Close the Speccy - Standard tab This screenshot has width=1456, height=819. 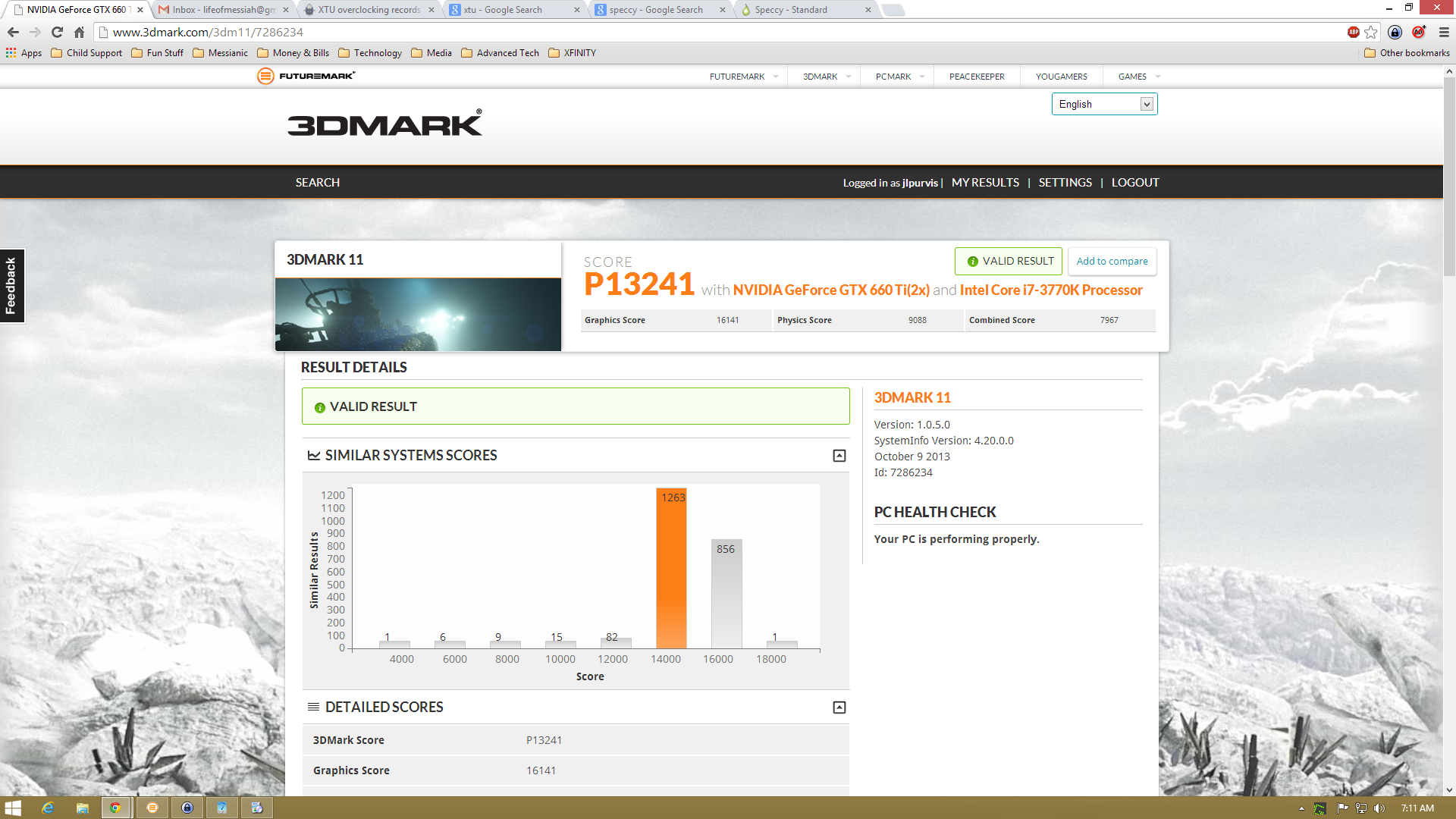click(x=868, y=10)
